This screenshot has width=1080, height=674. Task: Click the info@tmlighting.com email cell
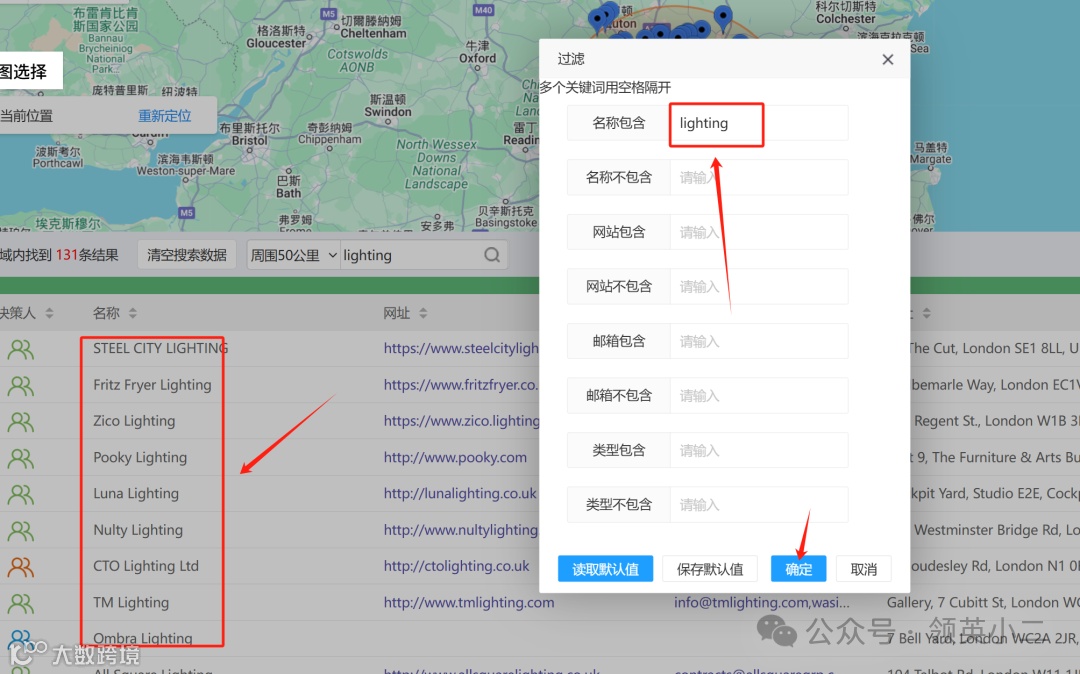click(x=761, y=602)
